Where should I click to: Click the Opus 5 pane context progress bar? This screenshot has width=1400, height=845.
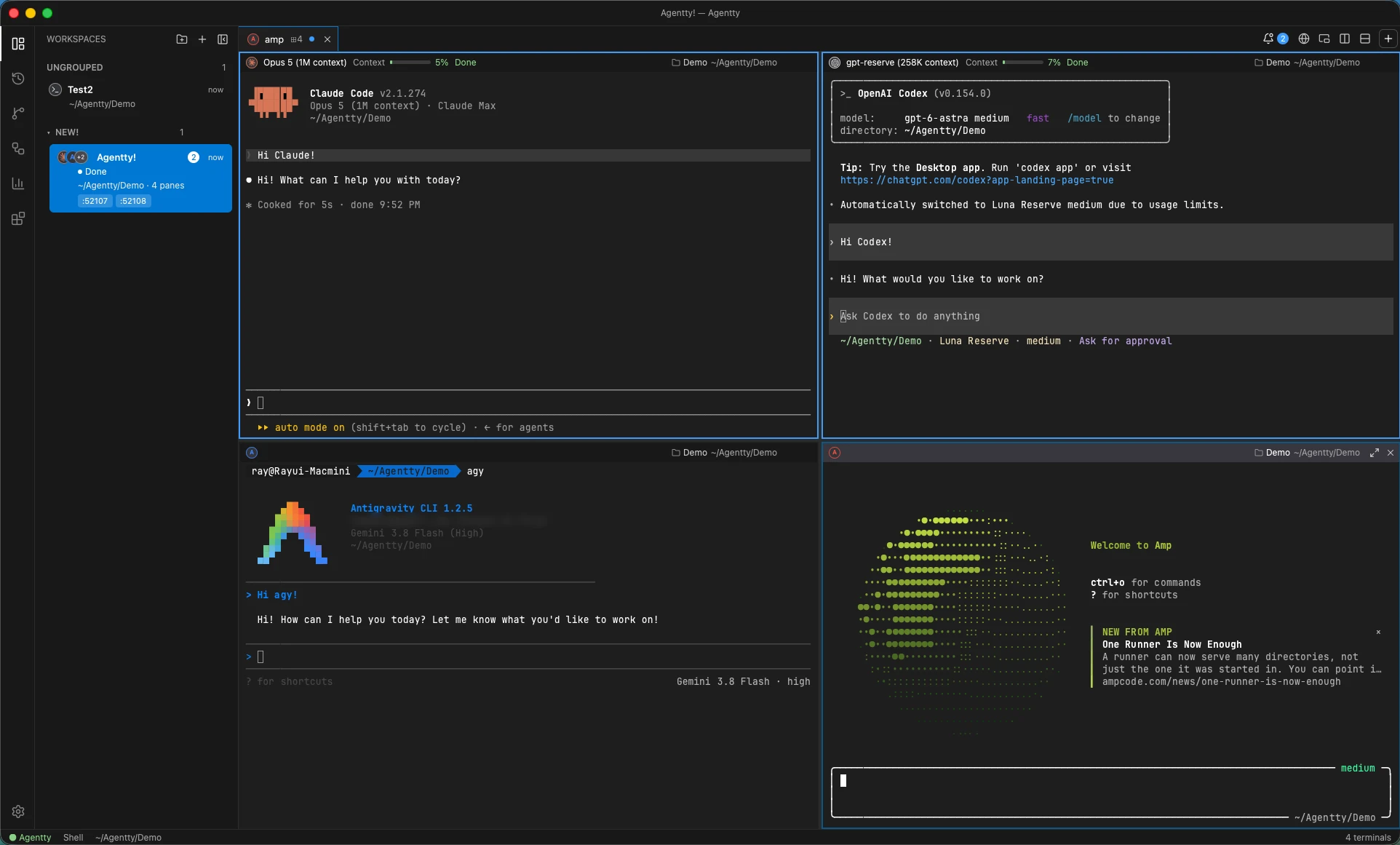[x=410, y=63]
